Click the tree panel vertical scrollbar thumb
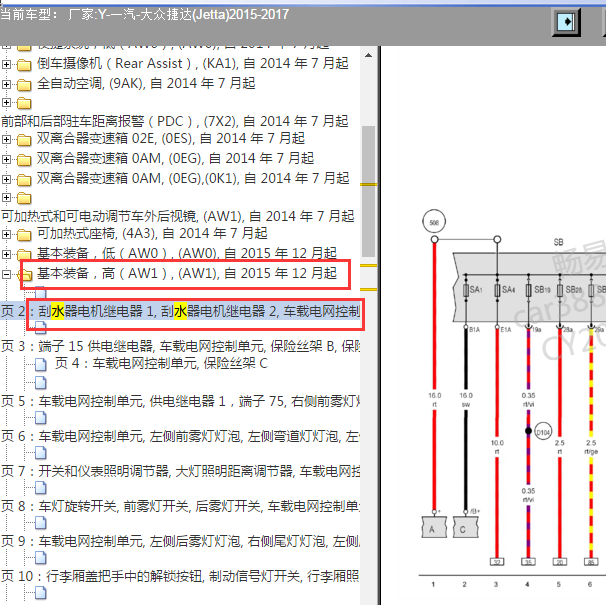Image resolution: width=606 pixels, height=605 pixels. pos(368,191)
